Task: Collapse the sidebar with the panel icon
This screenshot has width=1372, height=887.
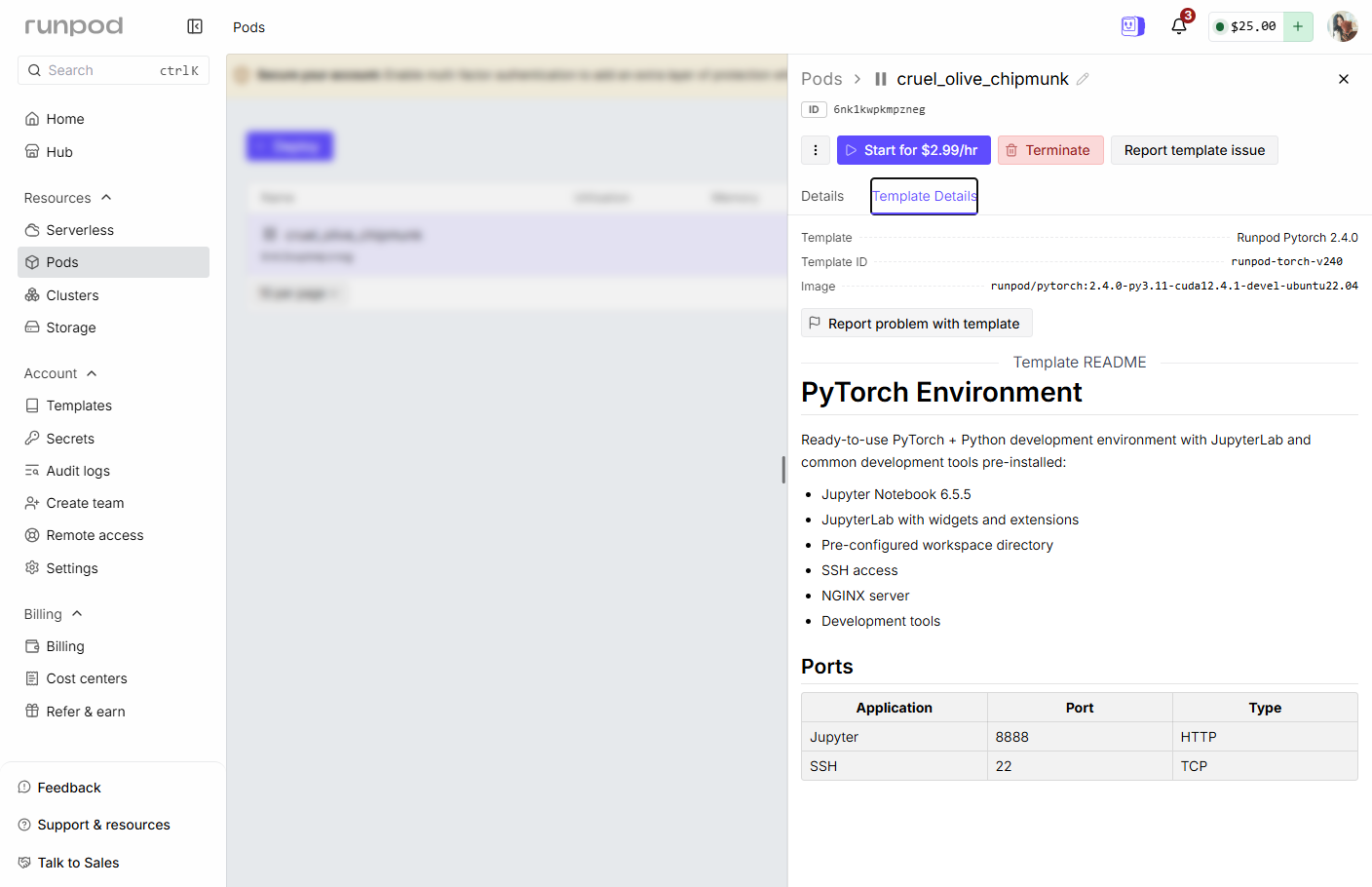Action: coord(195,26)
